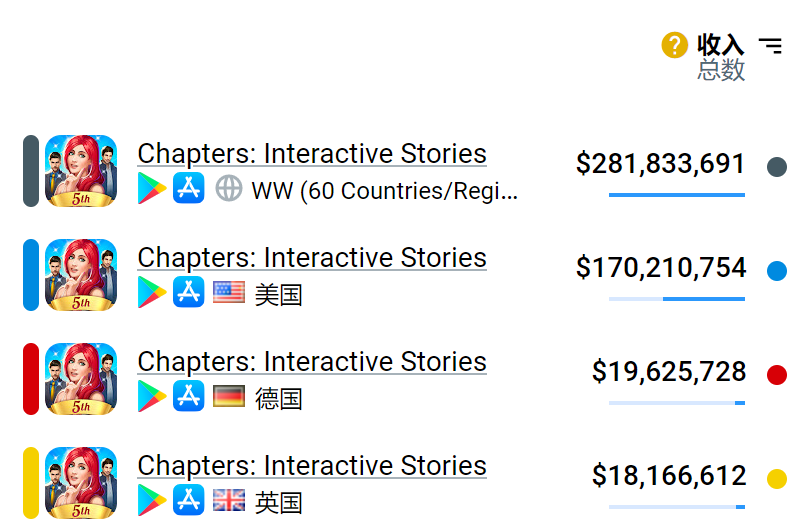The width and height of the screenshot is (804, 522).
Task: Toggle the blue dot for 美国 series
Action: tap(777, 270)
